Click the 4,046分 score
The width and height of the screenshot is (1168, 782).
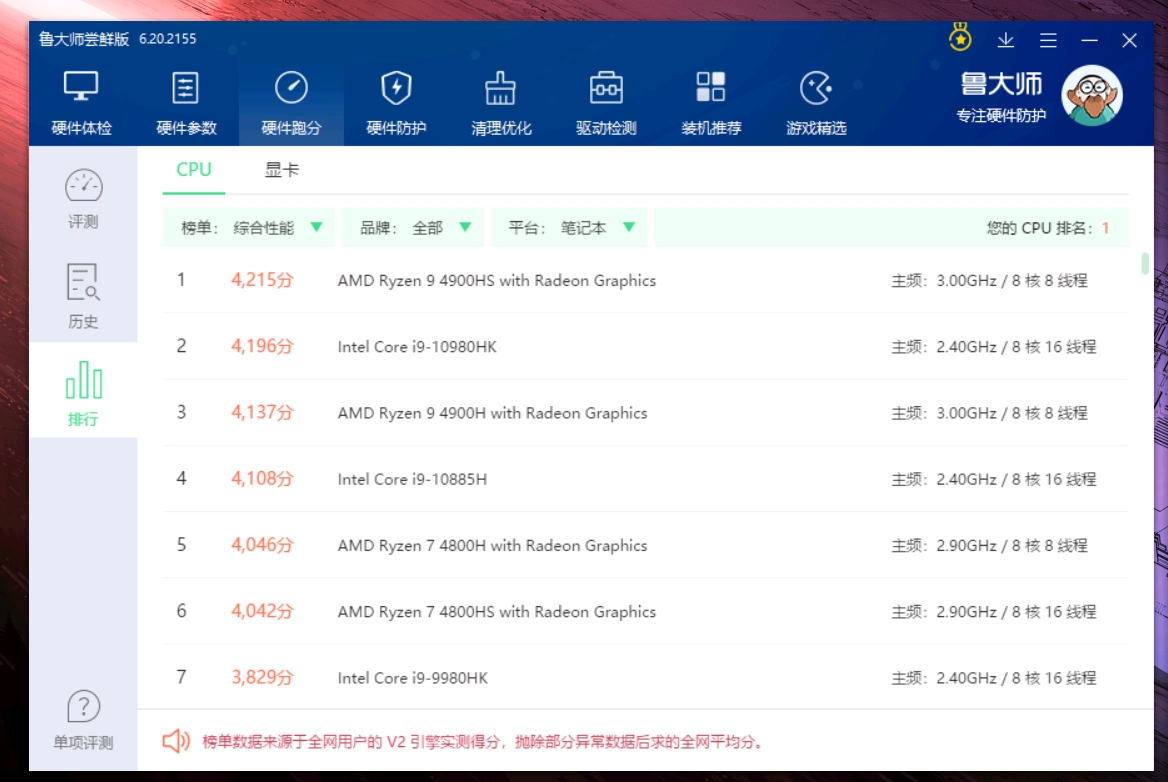tap(262, 545)
